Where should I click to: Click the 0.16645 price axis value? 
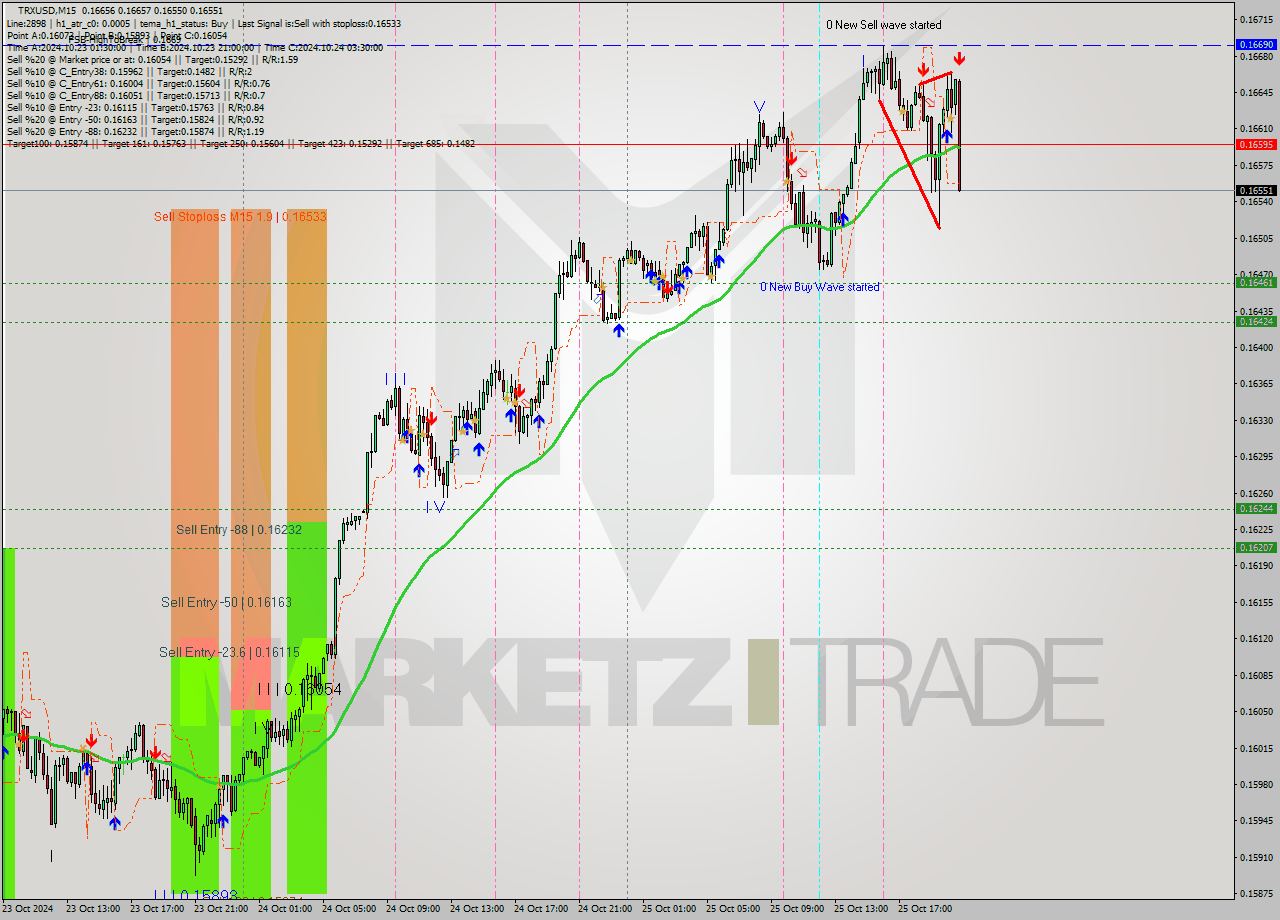click(x=1256, y=92)
